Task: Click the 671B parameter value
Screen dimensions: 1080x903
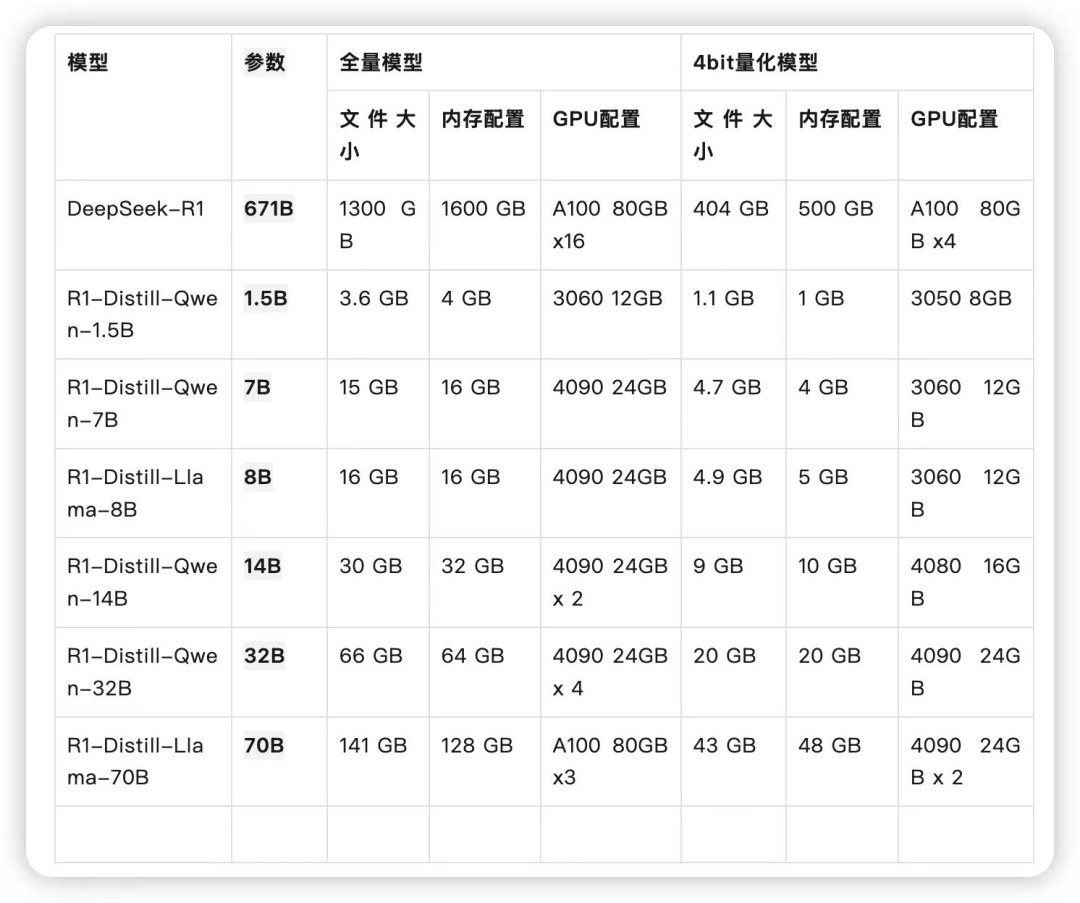Action: pyautogui.click(x=269, y=209)
